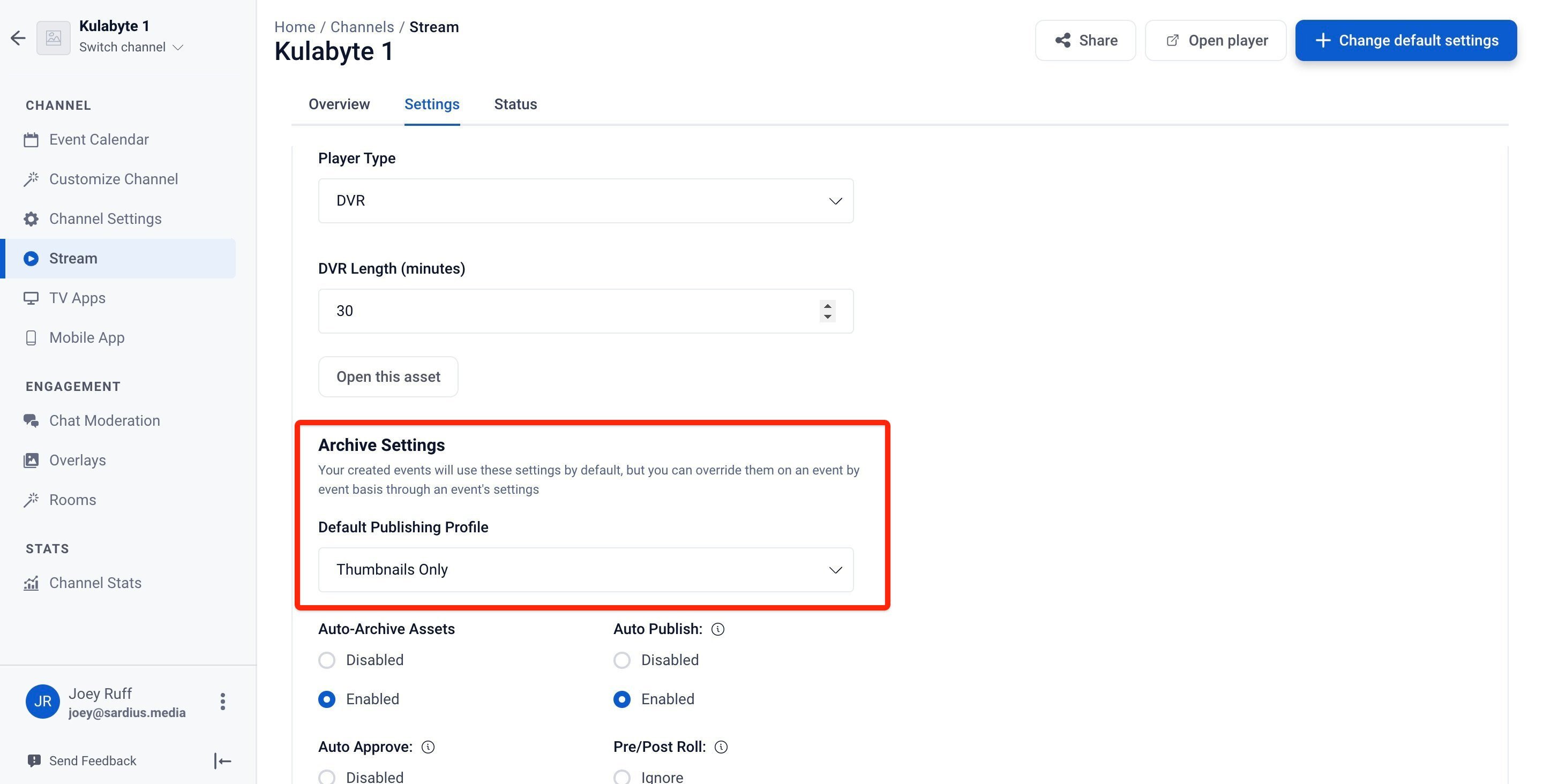
Task: Click the TV Apps monitor icon
Action: coord(31,298)
